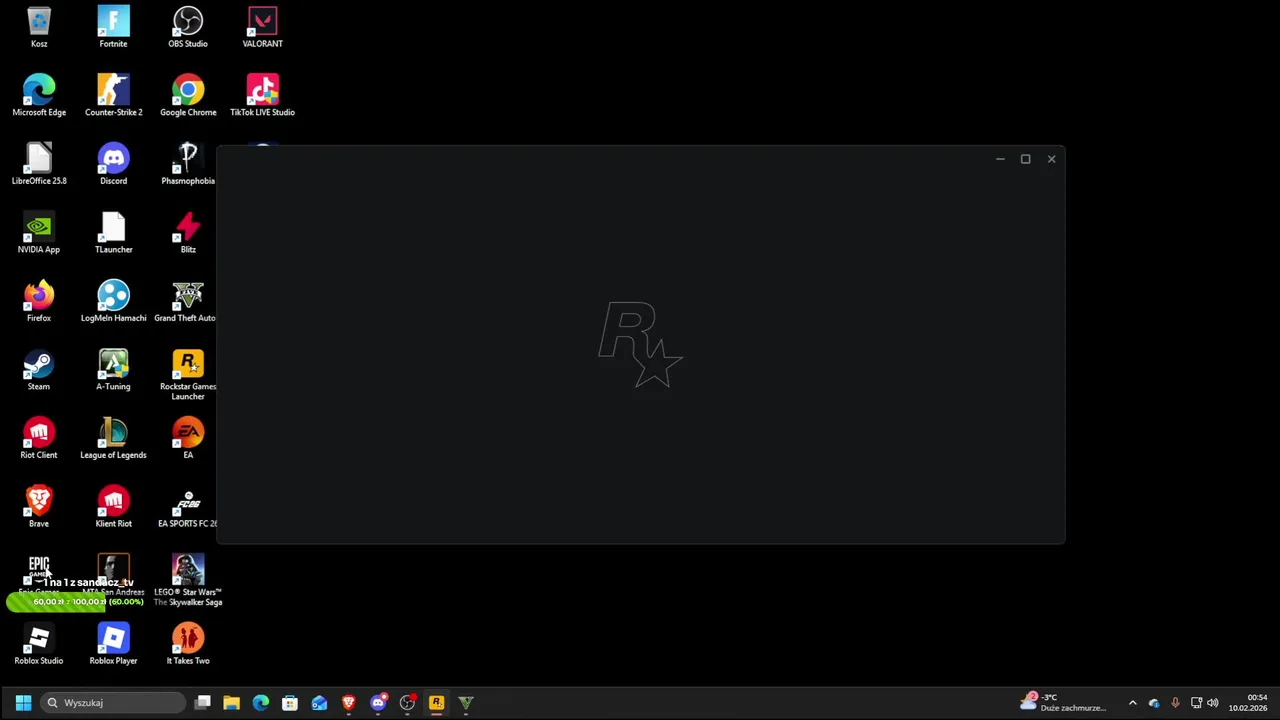Open Klient Riot desktop icon
The height and width of the screenshot is (720, 1280).
click(113, 506)
